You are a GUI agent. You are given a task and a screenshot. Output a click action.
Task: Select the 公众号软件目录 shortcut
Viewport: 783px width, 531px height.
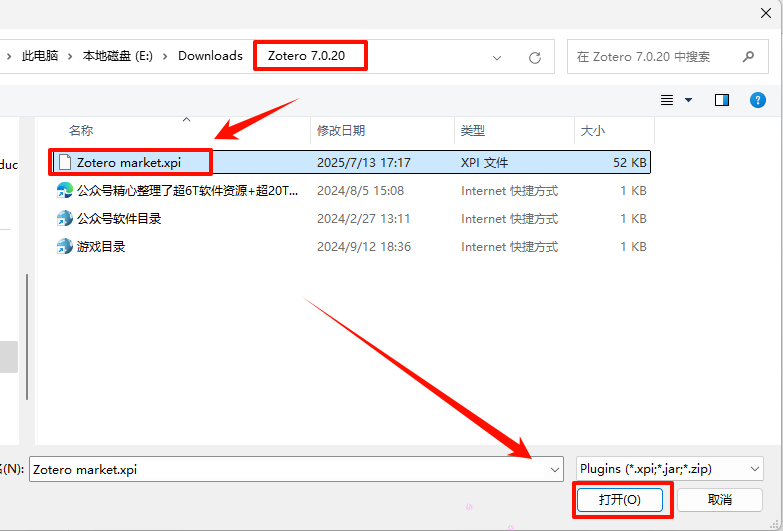119,218
